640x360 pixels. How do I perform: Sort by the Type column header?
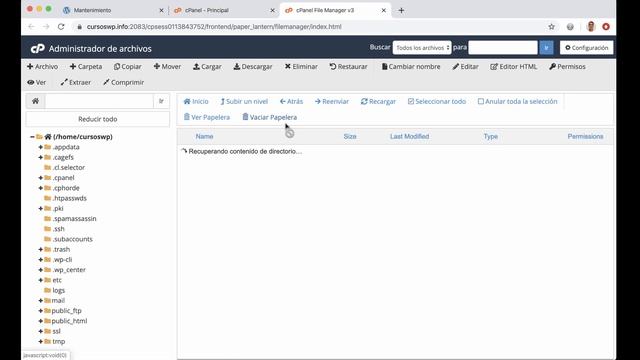[x=491, y=136]
